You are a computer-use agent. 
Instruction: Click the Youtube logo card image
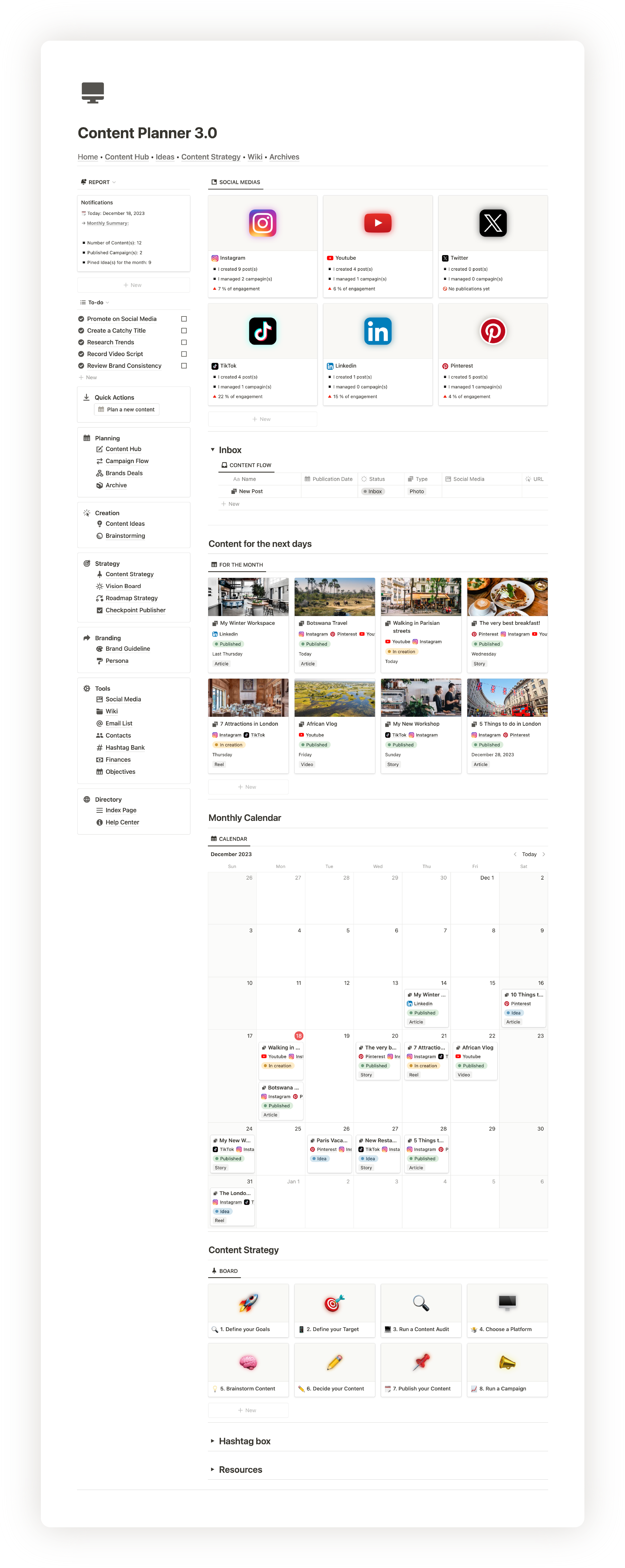378,223
